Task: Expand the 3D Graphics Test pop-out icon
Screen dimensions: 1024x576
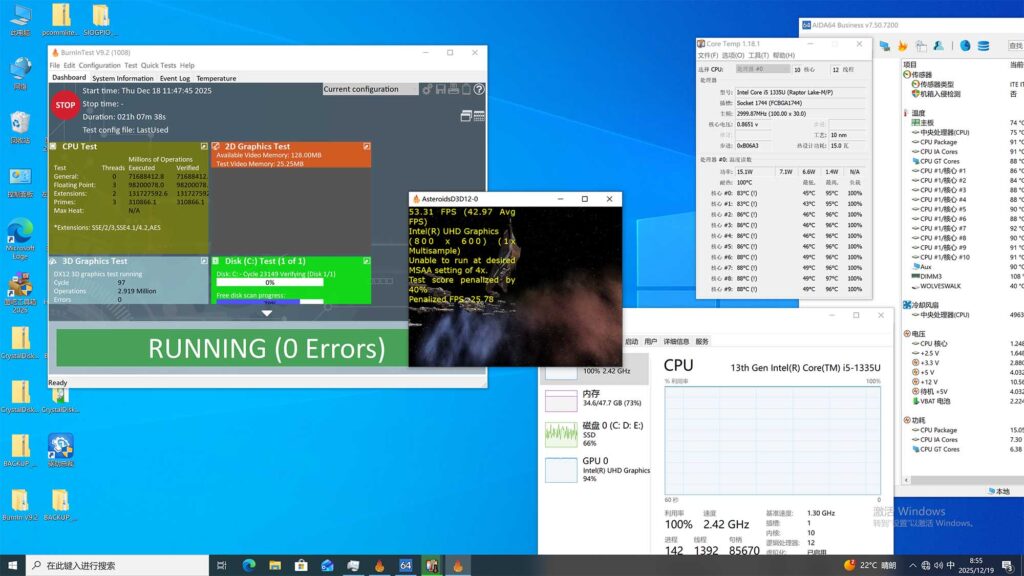Action: 204,261
